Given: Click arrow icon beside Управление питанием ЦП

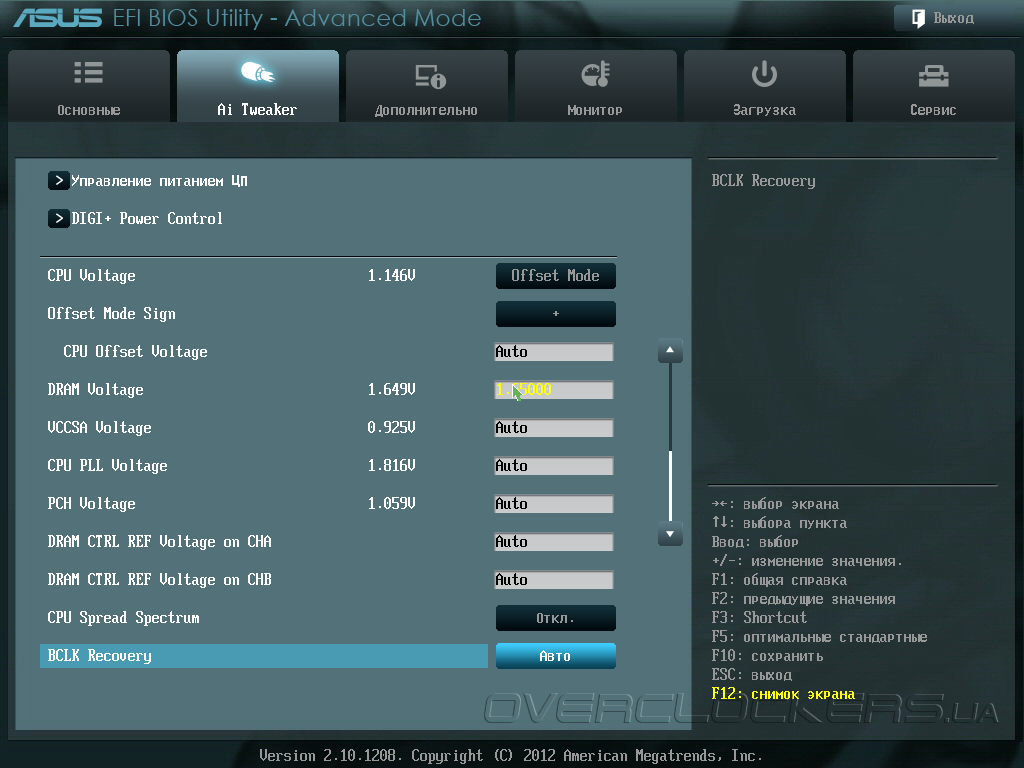Looking at the screenshot, I should [59, 181].
